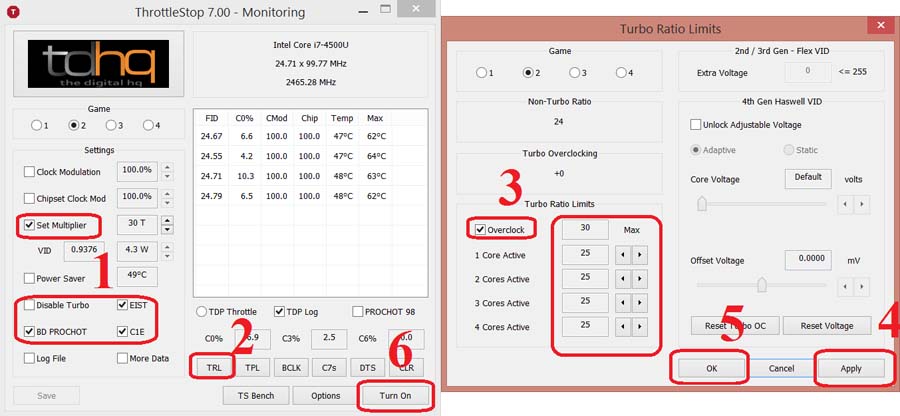Viewport: 900px width, 416px height.
Task: Open the Options button
Action: click(x=325, y=395)
